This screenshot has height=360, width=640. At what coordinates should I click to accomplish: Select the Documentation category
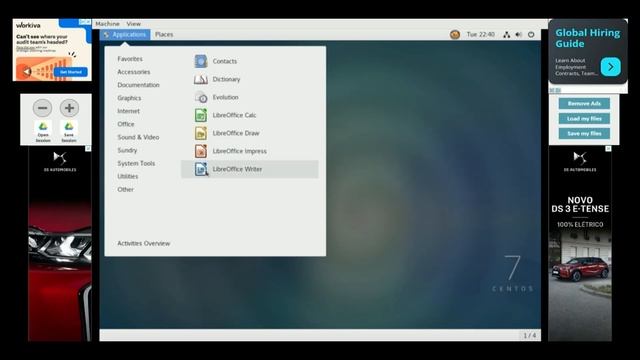(x=138, y=85)
